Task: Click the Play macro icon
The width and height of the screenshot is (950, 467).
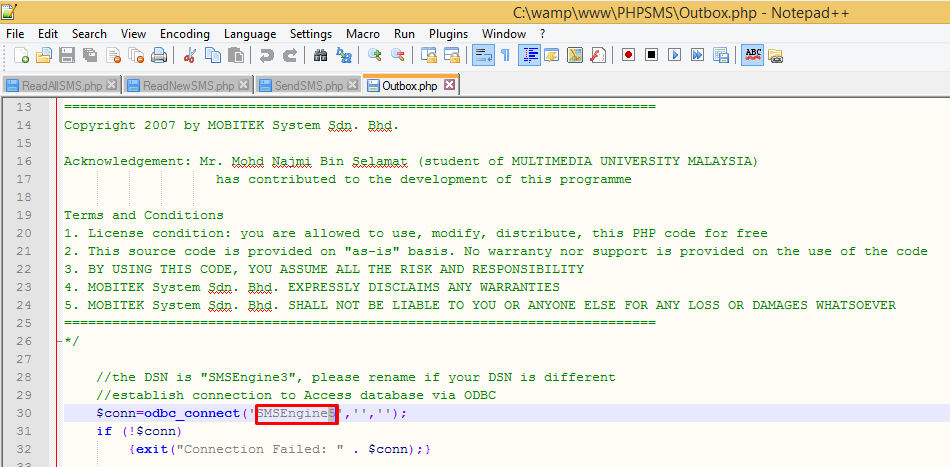Action: pos(675,55)
